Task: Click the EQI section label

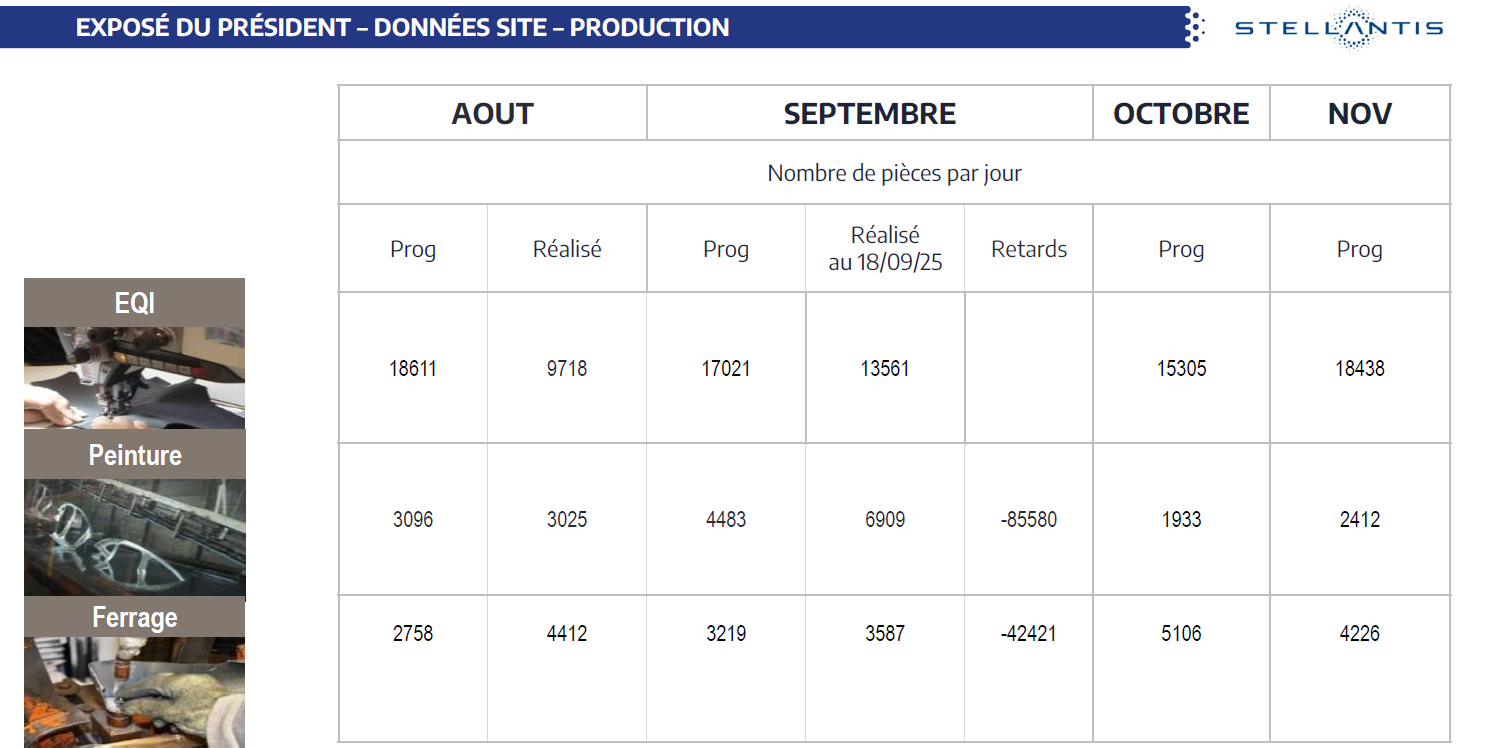Action: (134, 303)
